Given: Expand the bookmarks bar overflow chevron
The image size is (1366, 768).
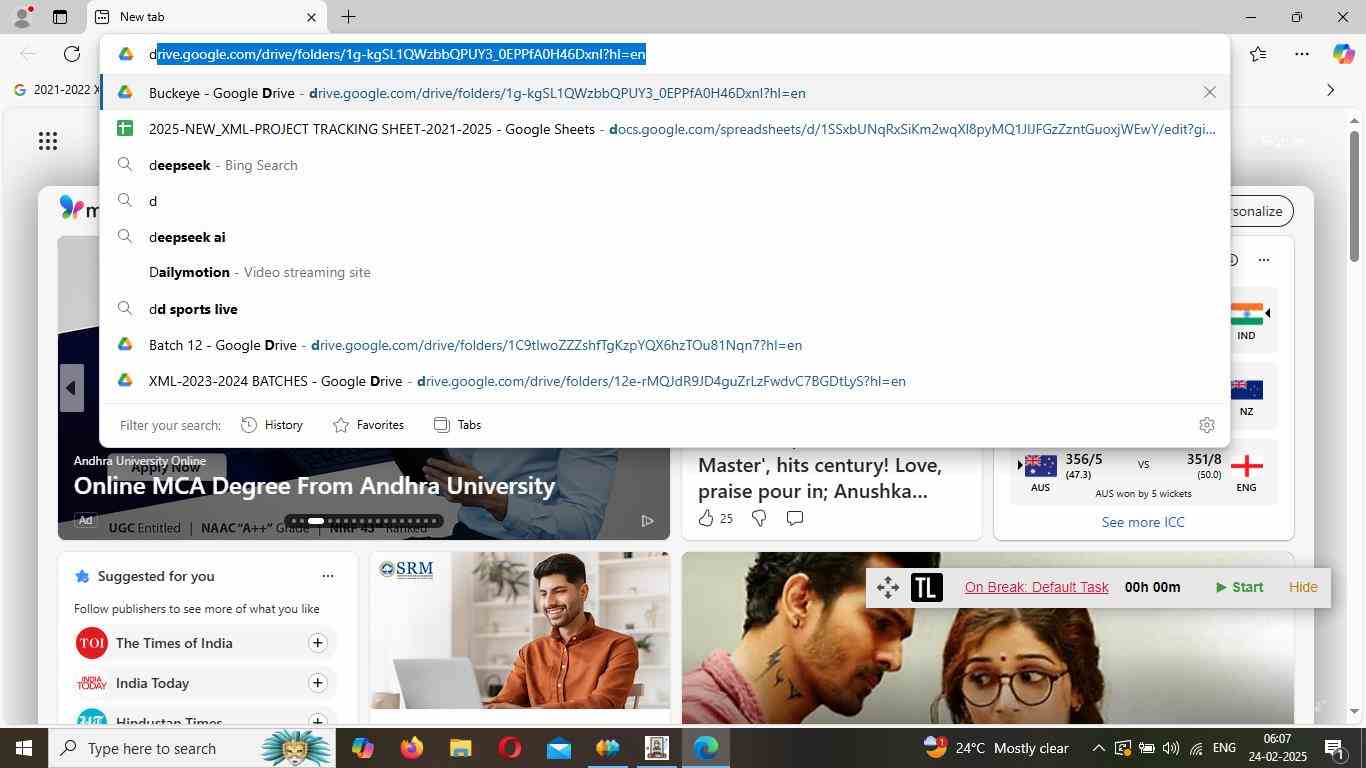Looking at the screenshot, I should [x=1330, y=90].
